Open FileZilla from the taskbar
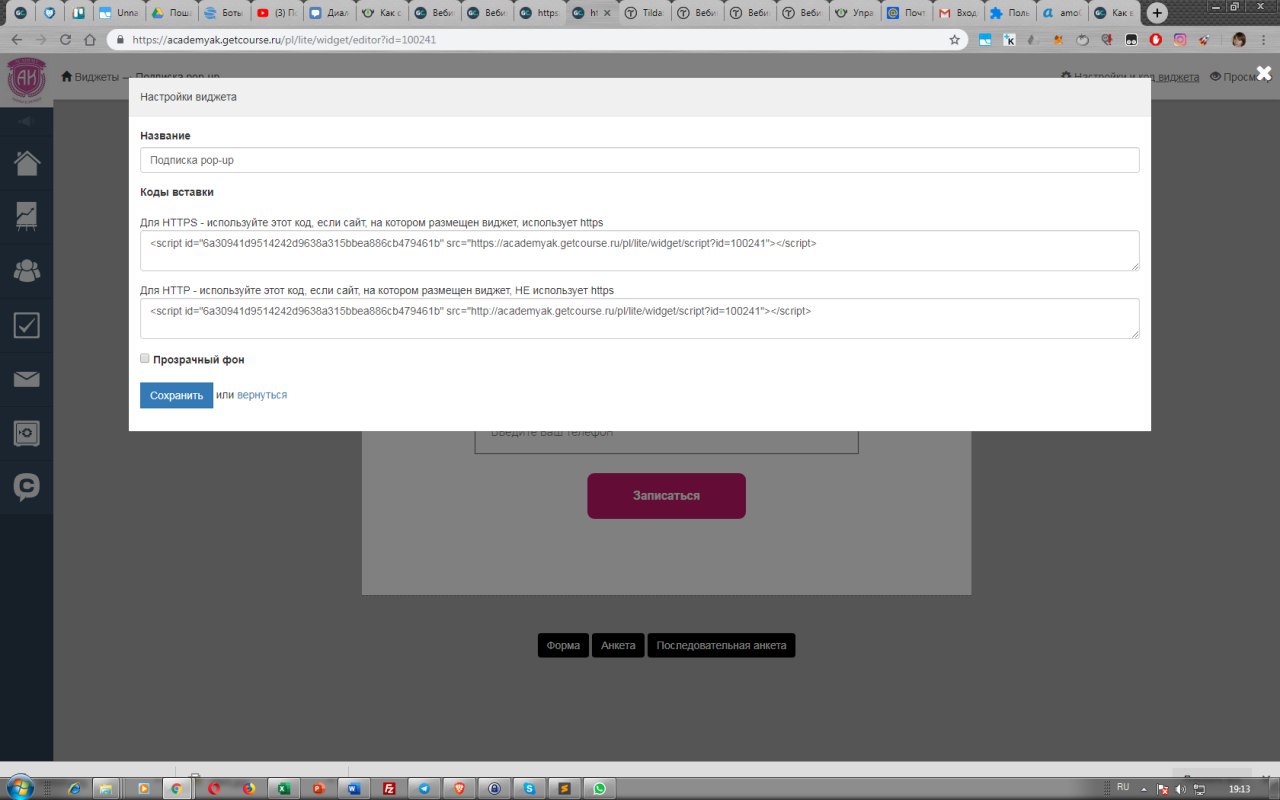The width and height of the screenshot is (1280, 800). pyautogui.click(x=389, y=788)
